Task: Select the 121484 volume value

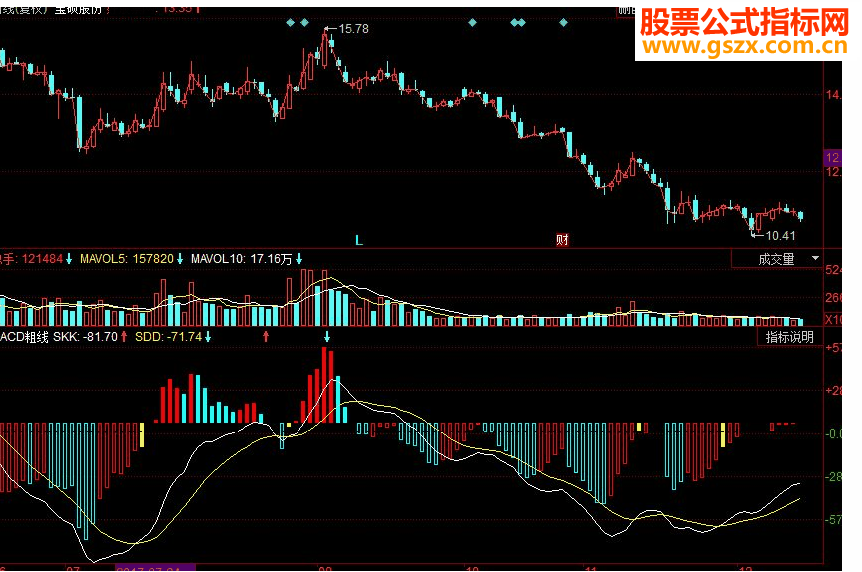Action: point(42,258)
